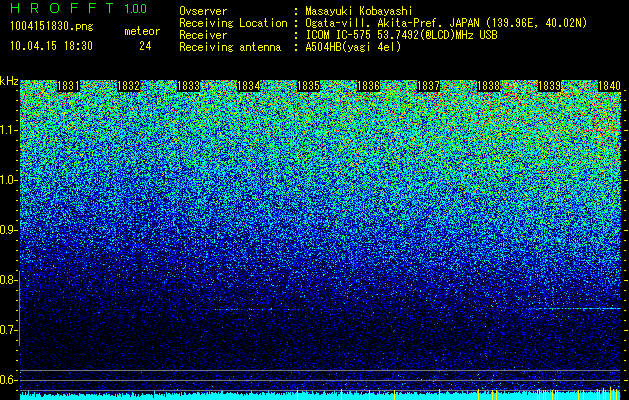Viewport: 629px width, 400px height.
Task: Click the 1839 time marker
Action: (x=549, y=86)
